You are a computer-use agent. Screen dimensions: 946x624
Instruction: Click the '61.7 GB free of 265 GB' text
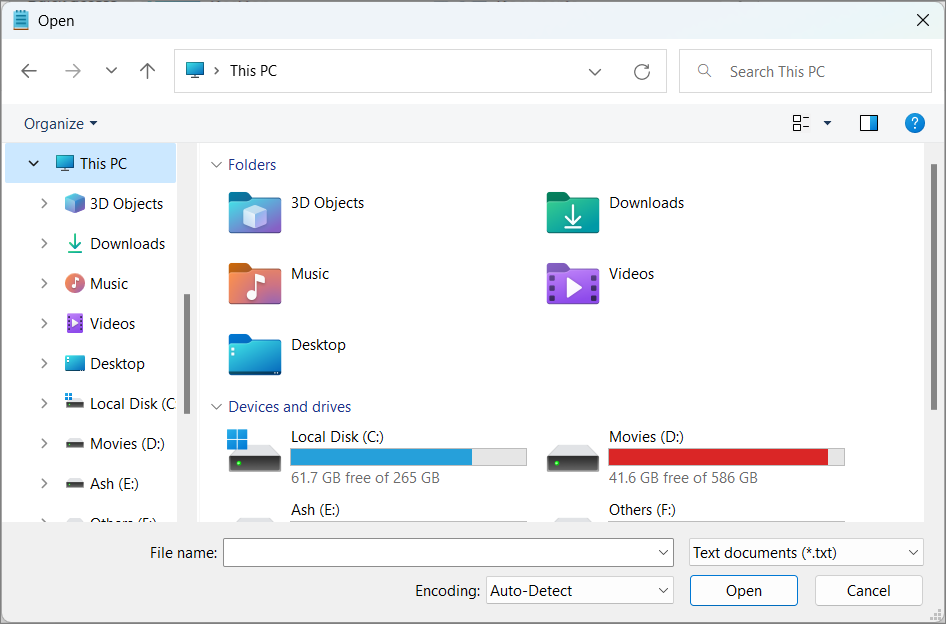click(365, 478)
